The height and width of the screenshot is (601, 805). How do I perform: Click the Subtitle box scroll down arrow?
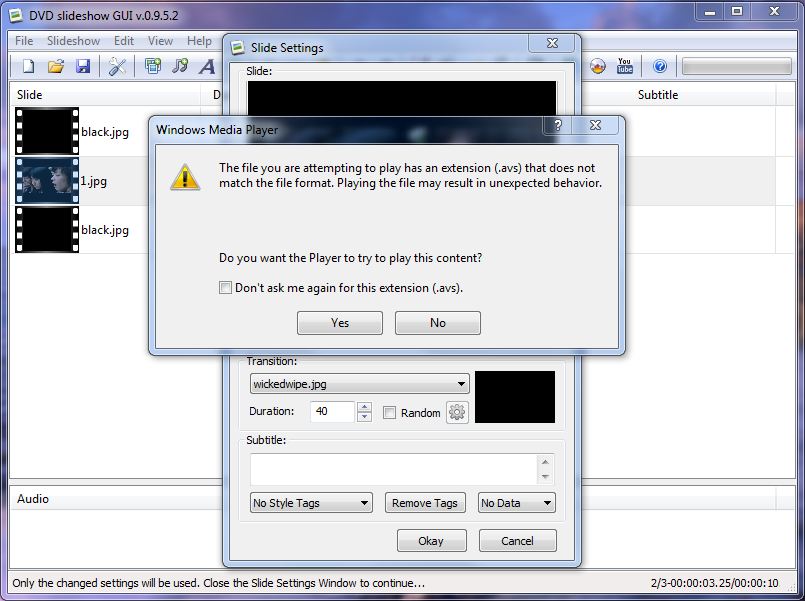coord(545,477)
